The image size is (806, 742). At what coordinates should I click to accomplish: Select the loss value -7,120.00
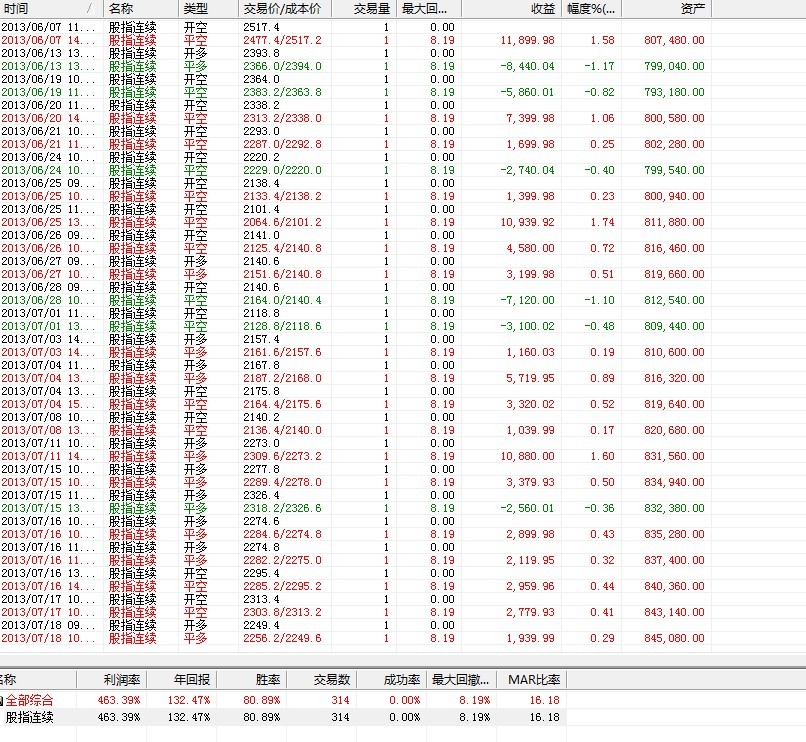pyautogui.click(x=527, y=300)
